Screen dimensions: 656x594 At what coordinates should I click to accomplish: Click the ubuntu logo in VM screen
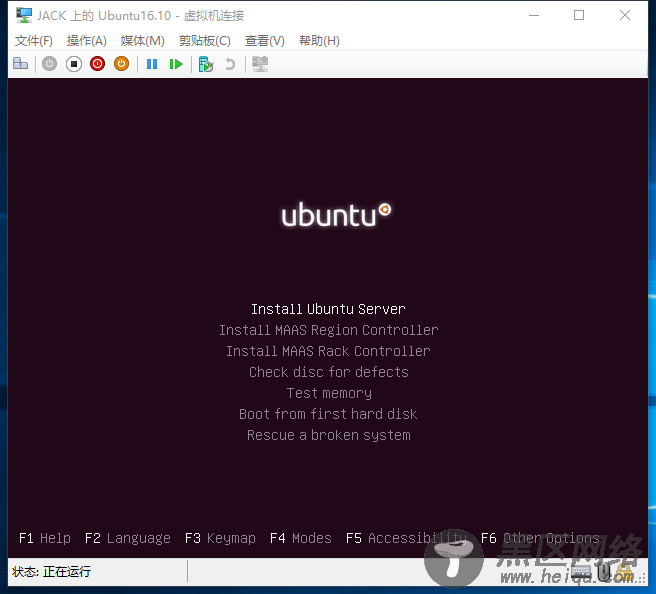(336, 215)
